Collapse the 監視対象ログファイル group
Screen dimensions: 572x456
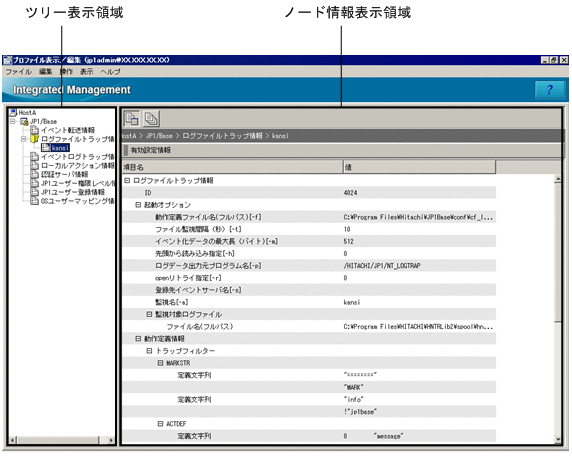[x=149, y=314]
